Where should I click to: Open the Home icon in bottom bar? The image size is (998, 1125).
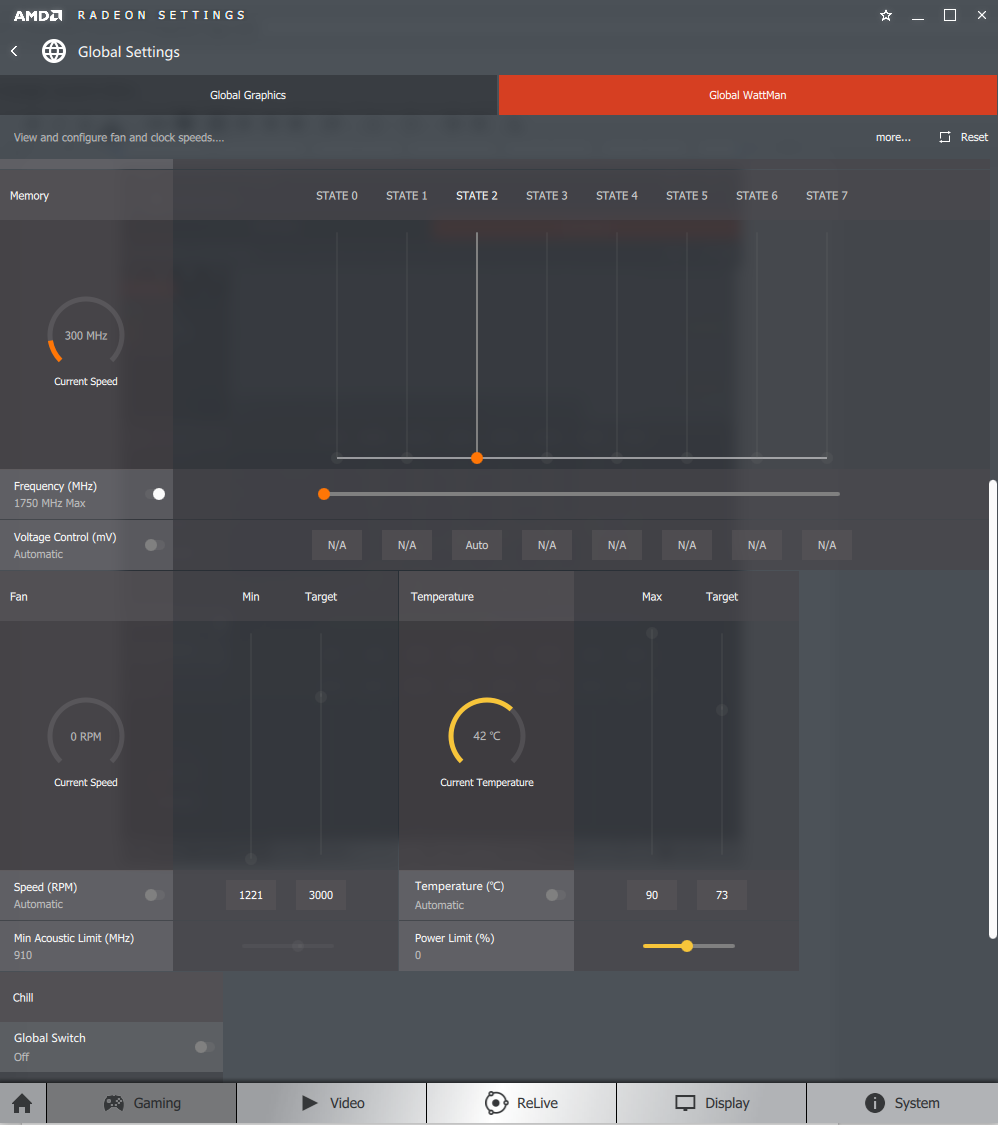[x=22, y=1103]
